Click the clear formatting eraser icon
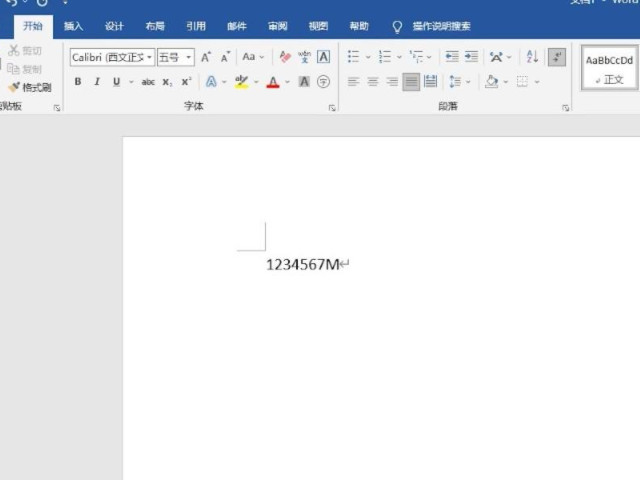The height and width of the screenshot is (480, 640). click(x=285, y=57)
